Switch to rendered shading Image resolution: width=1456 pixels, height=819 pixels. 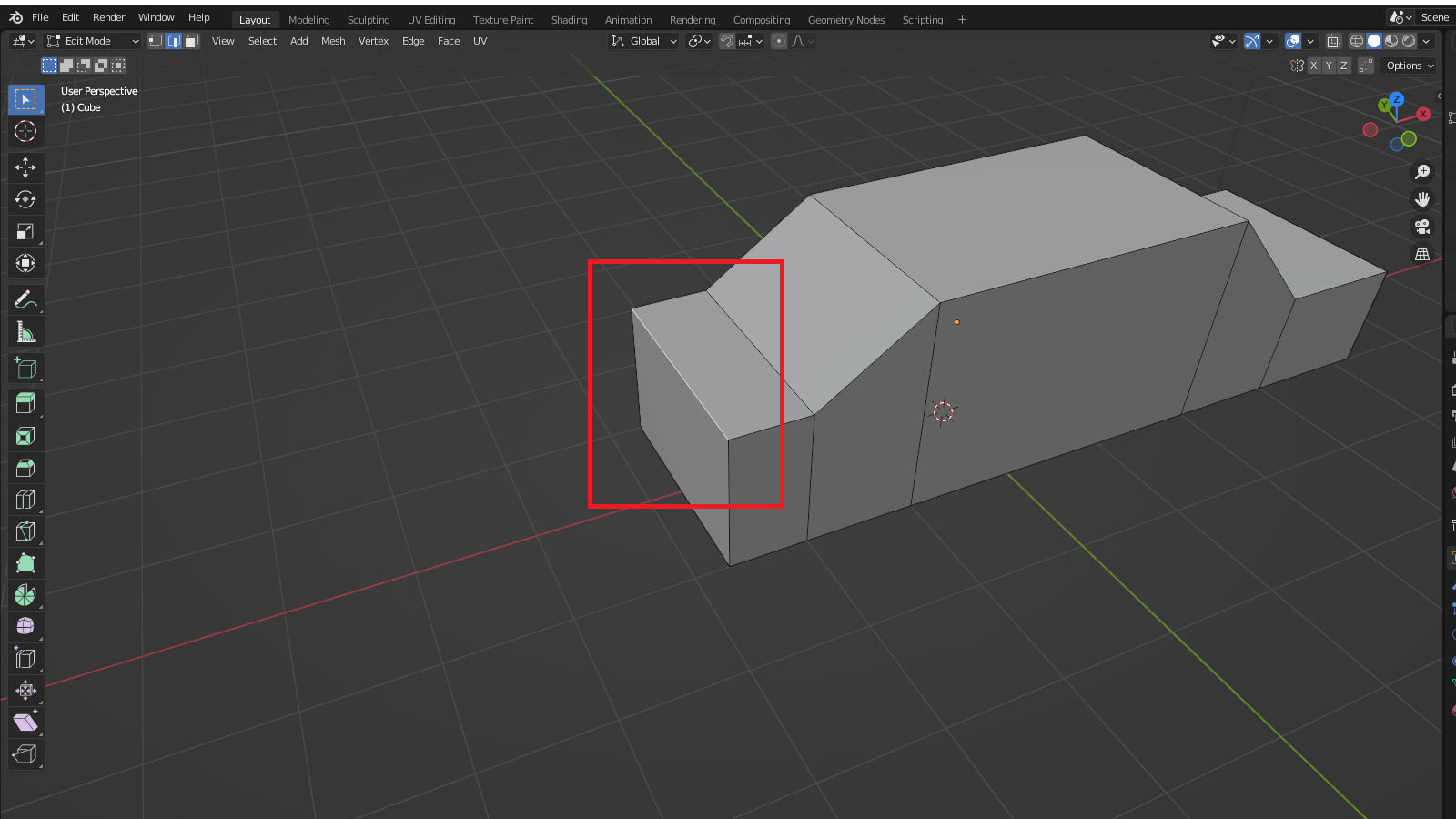[x=1409, y=41]
